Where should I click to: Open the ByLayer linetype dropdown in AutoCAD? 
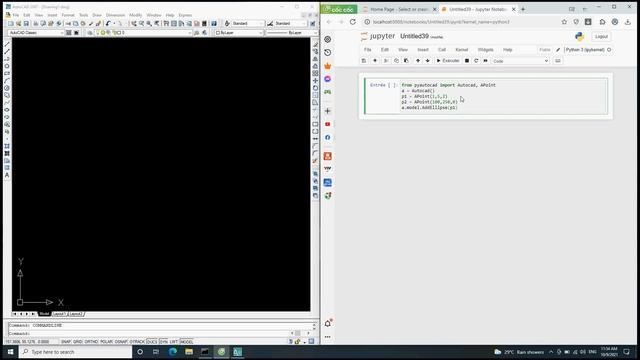coord(291,33)
